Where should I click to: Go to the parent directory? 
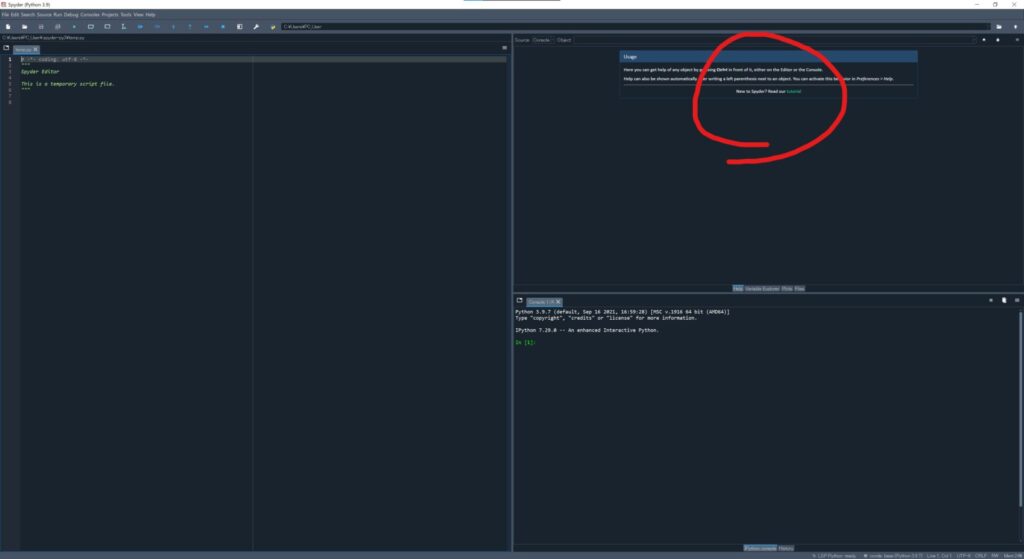click(1015, 27)
